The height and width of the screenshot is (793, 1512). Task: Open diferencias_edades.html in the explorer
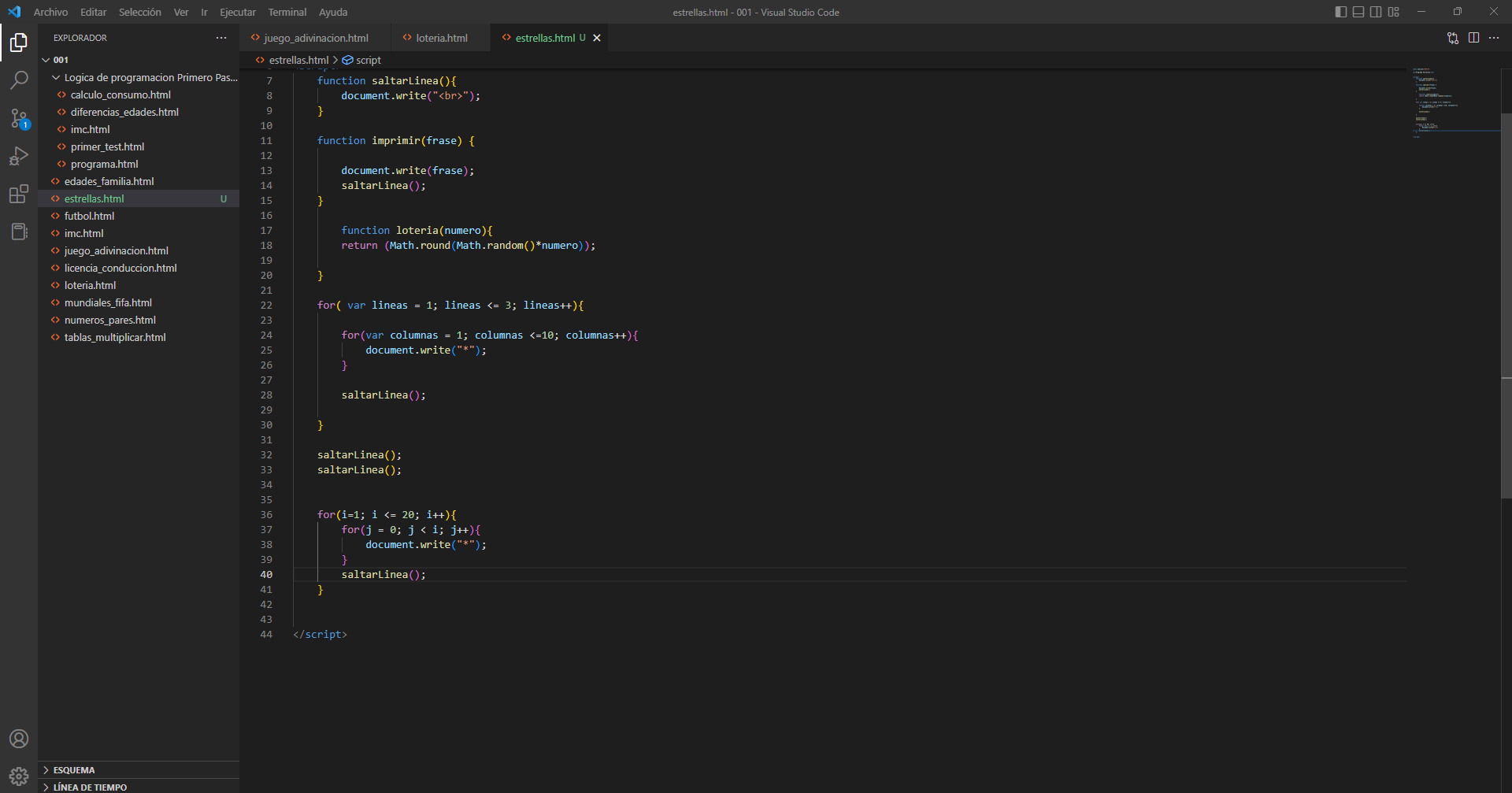[x=139, y=112]
